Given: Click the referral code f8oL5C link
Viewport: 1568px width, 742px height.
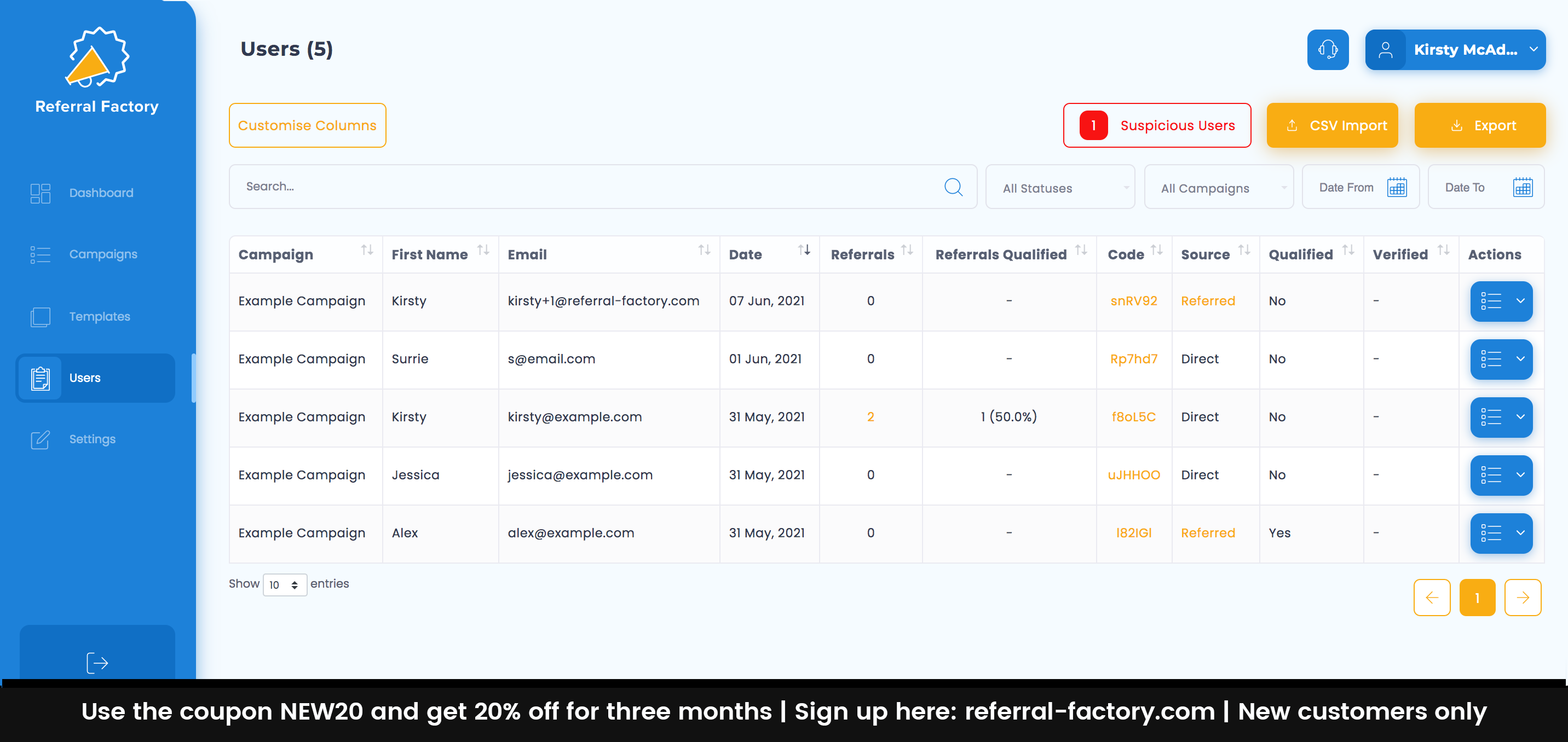Looking at the screenshot, I should pyautogui.click(x=1133, y=416).
